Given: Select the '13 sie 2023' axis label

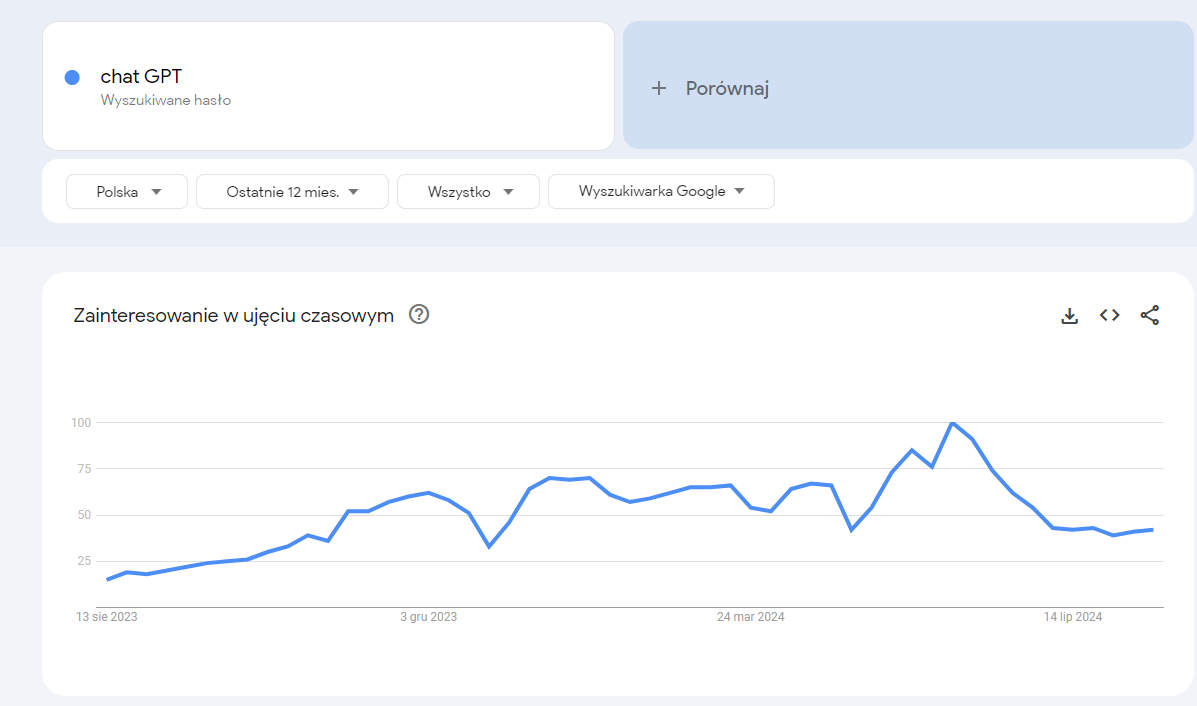Looking at the screenshot, I should (108, 617).
